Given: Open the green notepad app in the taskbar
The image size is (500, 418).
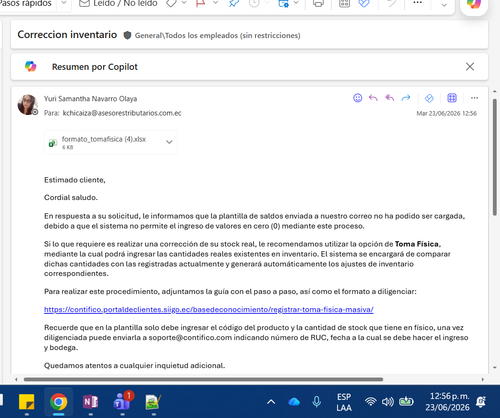Looking at the screenshot, I should [x=153, y=402].
